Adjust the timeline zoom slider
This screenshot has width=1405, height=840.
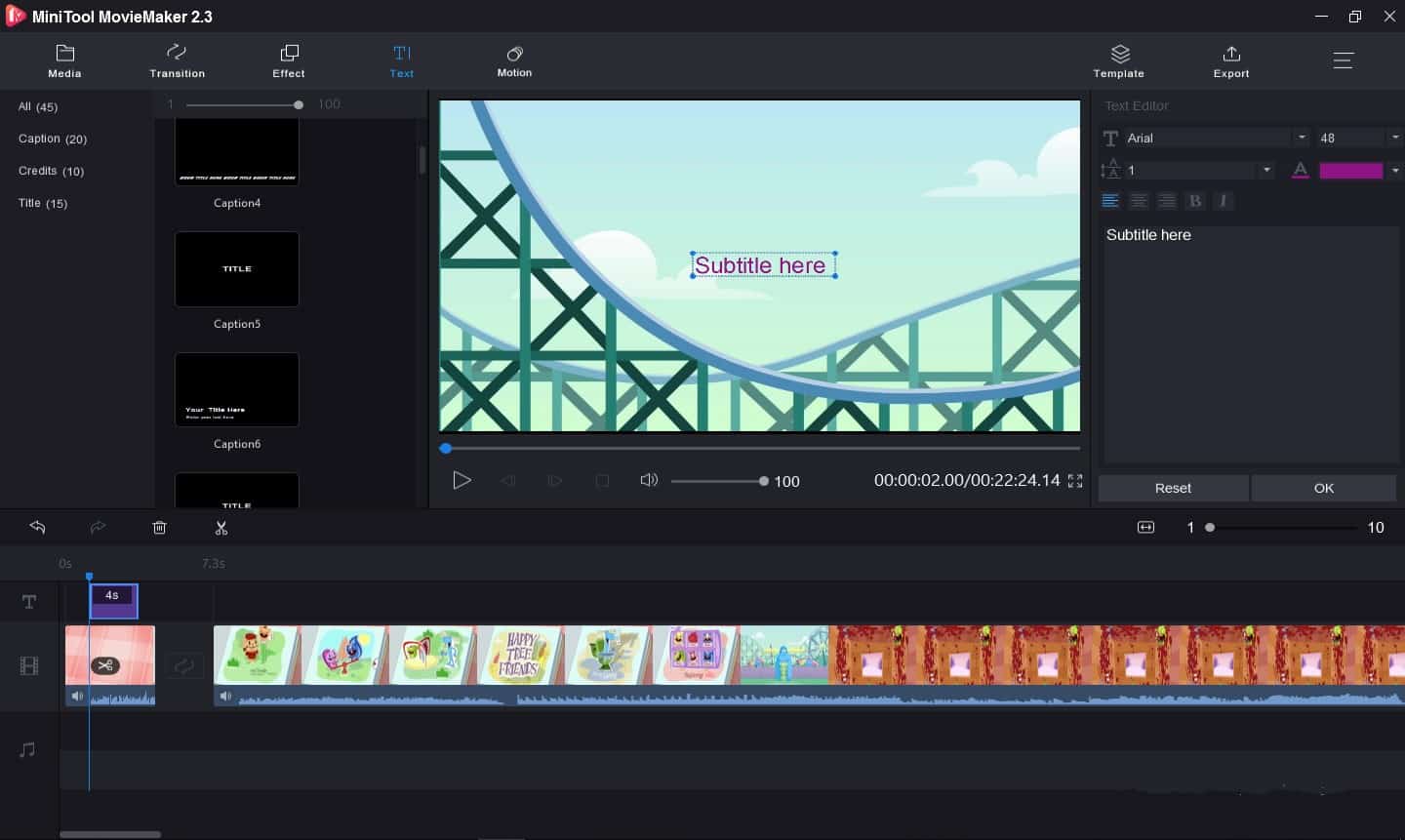(1282, 527)
